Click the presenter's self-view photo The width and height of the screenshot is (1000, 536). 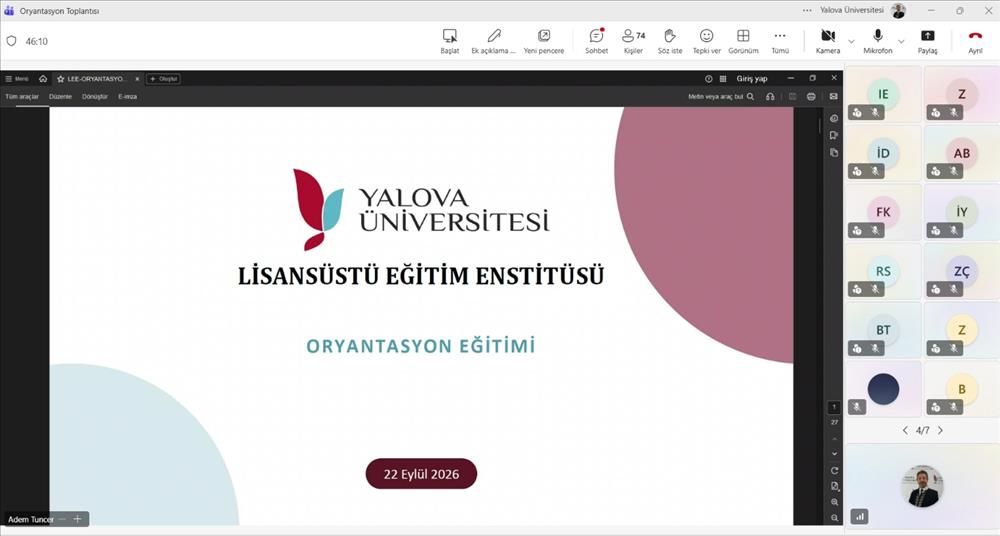(922, 486)
